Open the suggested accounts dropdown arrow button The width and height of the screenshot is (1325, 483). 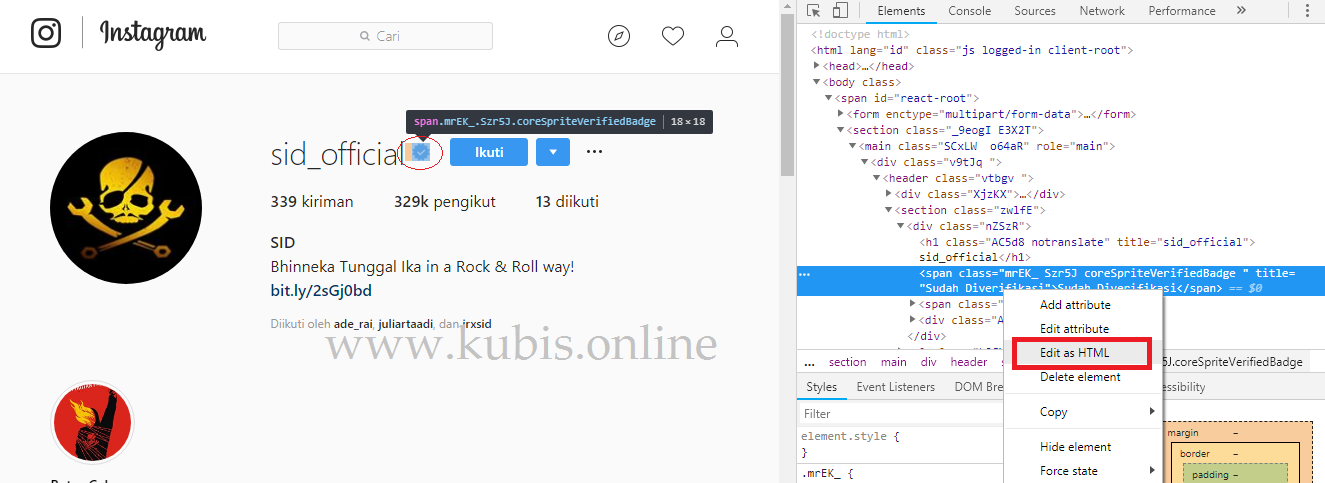(553, 152)
